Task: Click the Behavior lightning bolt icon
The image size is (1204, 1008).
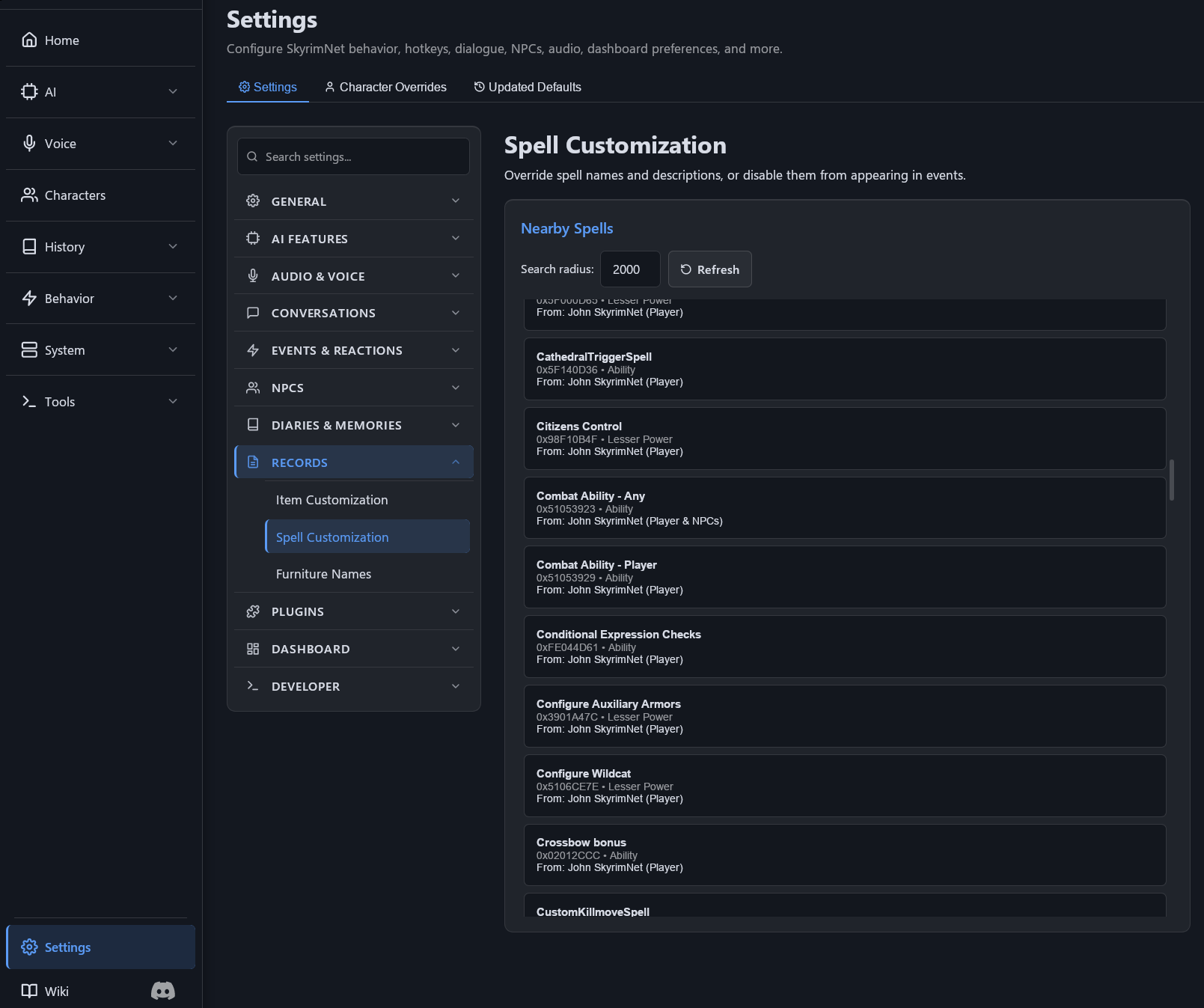Action: pos(29,298)
